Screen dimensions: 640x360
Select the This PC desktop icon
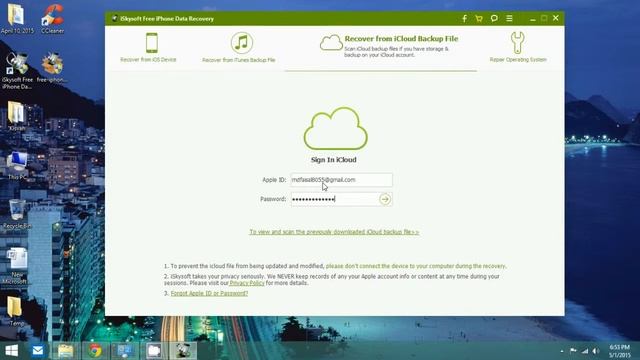click(x=17, y=166)
